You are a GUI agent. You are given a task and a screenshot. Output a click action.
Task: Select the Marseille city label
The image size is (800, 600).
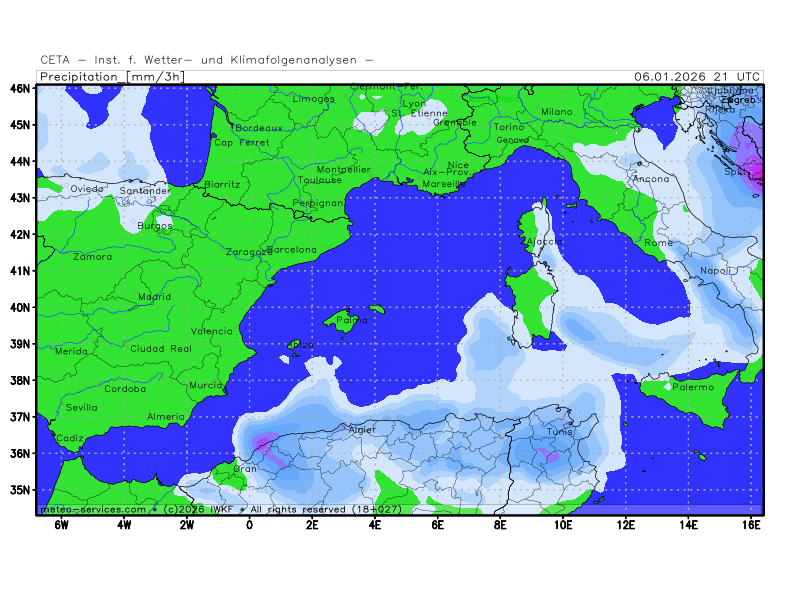pos(444,185)
